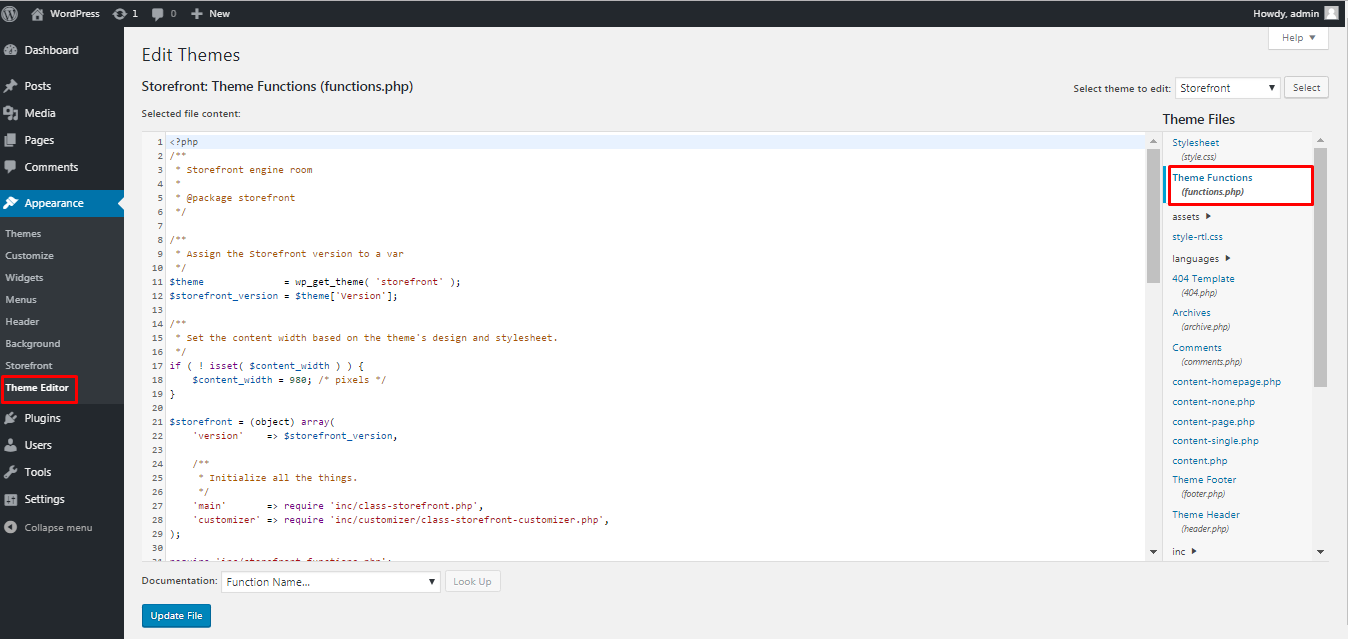Open 404 Template file
This screenshot has height=639, width=1348.
coord(1203,286)
